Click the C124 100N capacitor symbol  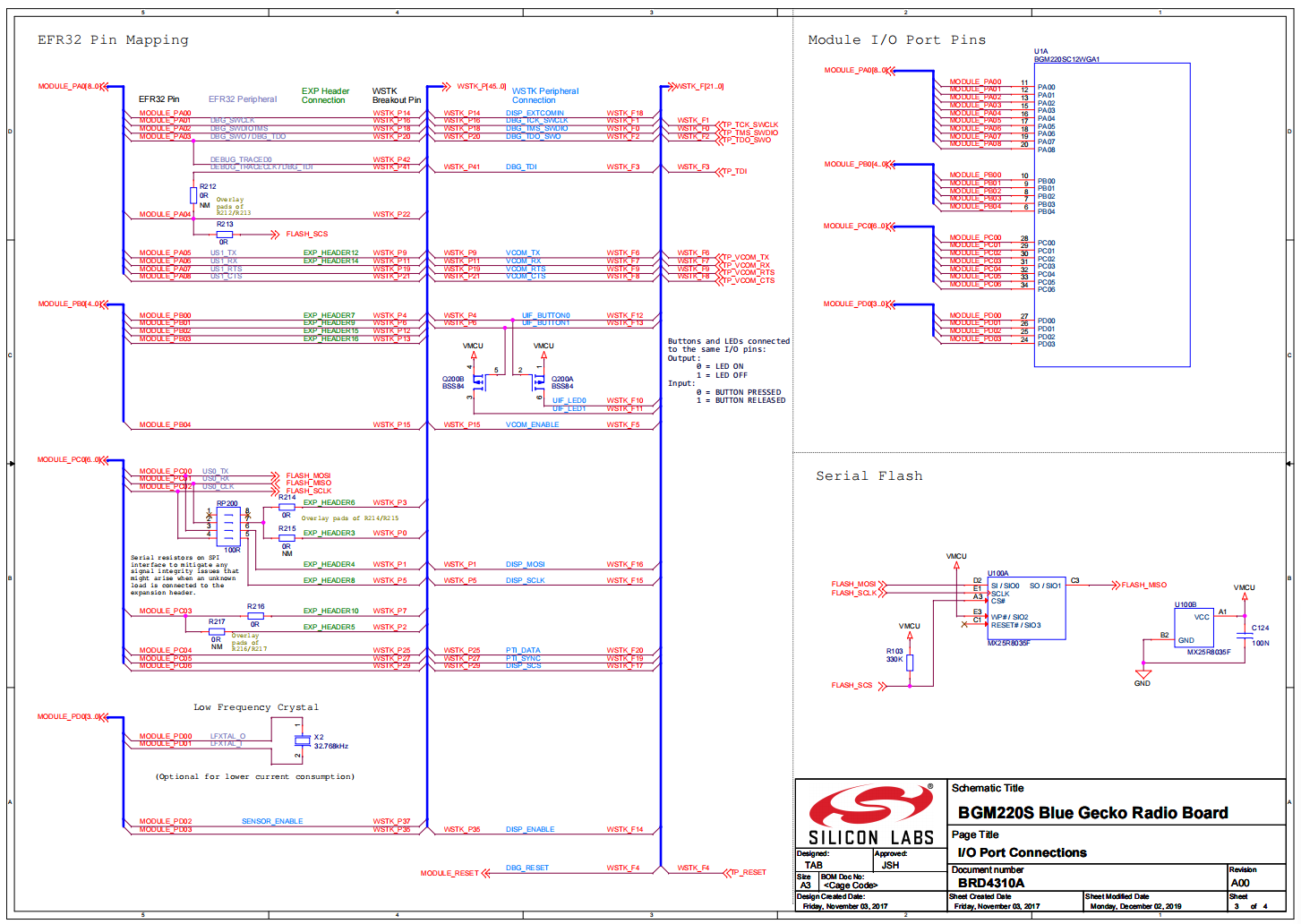1245,635
